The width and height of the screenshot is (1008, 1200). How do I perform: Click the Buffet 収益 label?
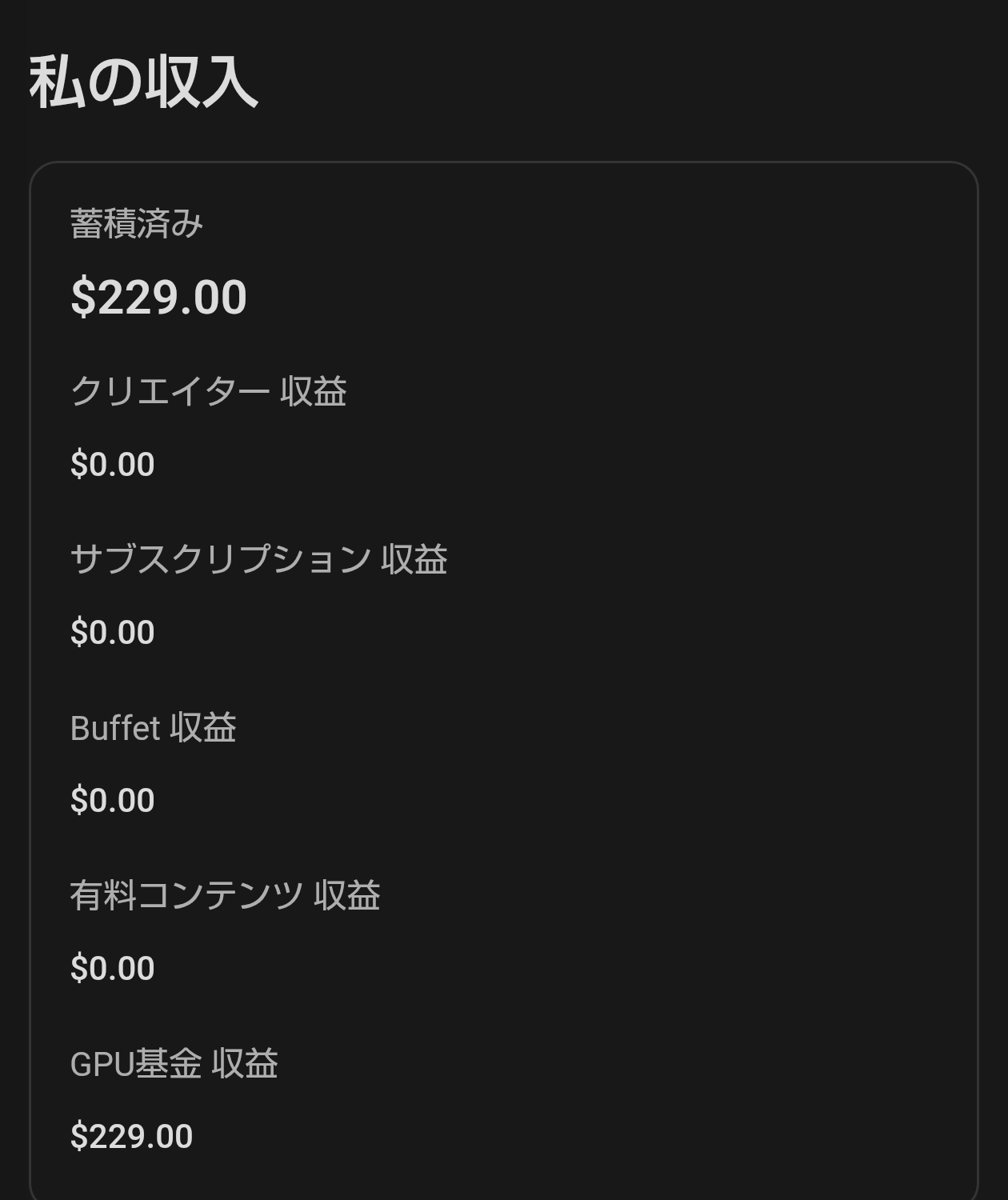coord(153,728)
